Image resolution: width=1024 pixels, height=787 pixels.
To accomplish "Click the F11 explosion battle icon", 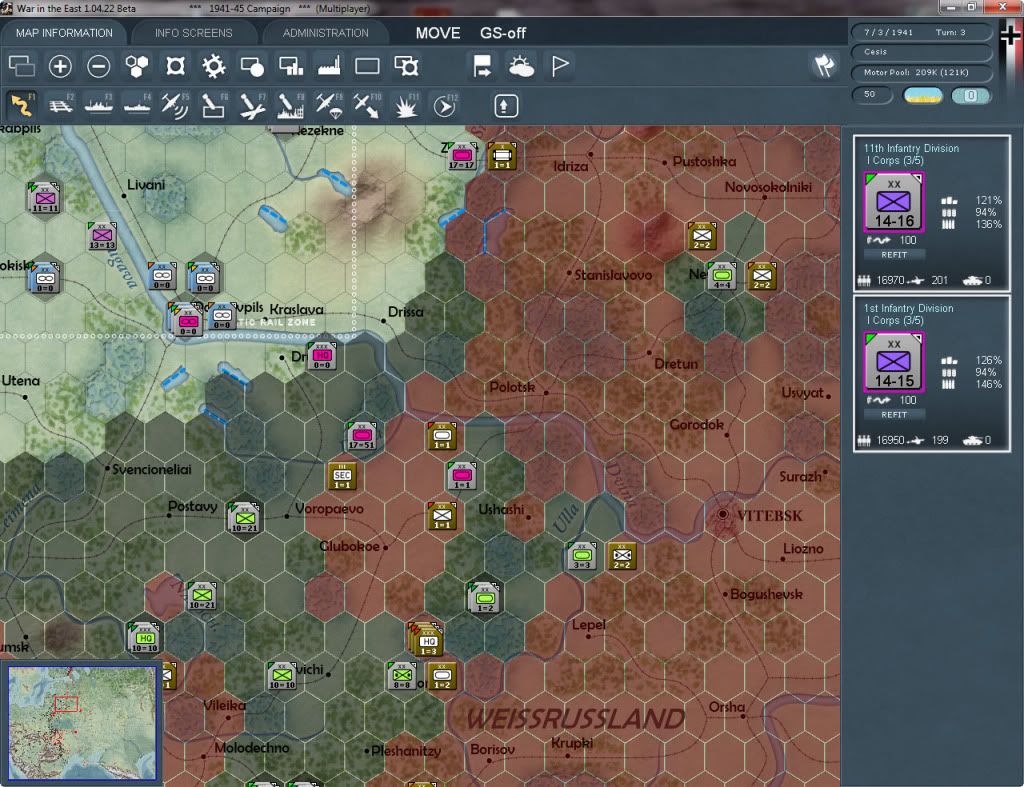I will [406, 105].
